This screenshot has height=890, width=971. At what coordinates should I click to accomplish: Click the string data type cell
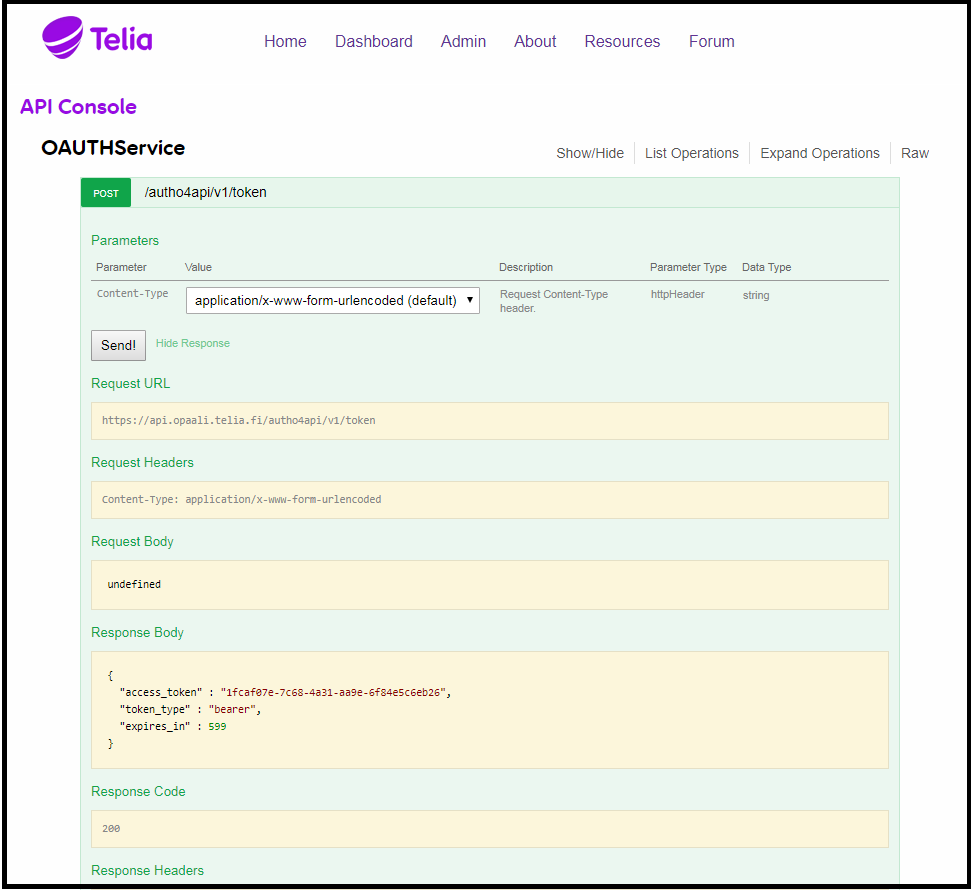point(755,295)
